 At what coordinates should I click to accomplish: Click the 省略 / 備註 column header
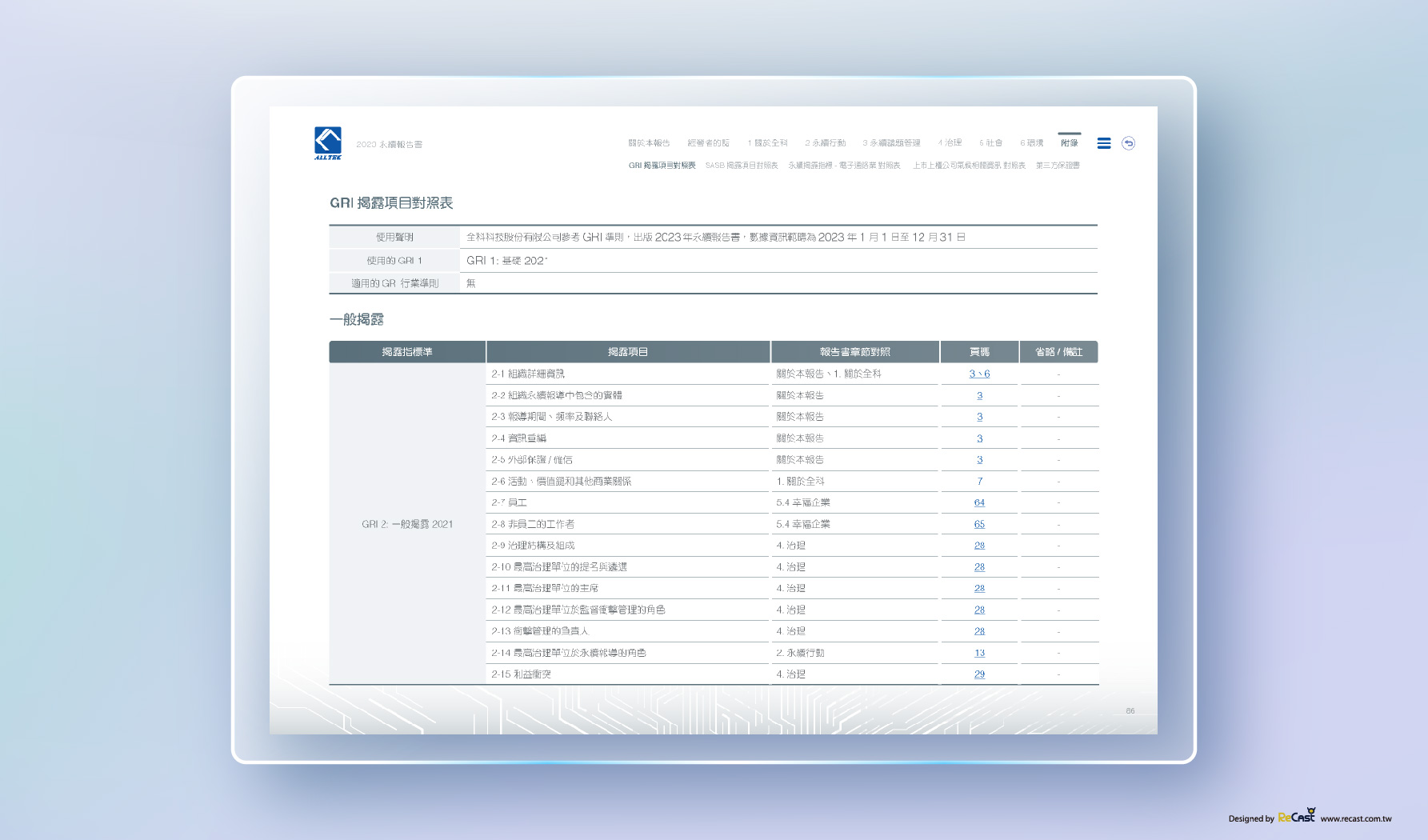point(1058,352)
